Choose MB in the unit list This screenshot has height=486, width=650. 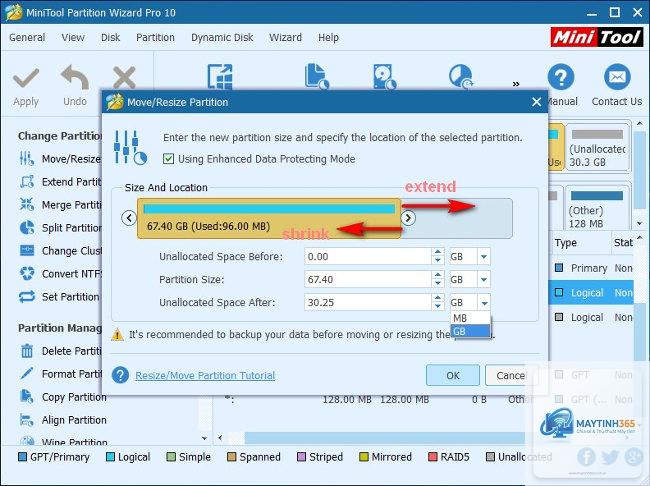pos(470,318)
